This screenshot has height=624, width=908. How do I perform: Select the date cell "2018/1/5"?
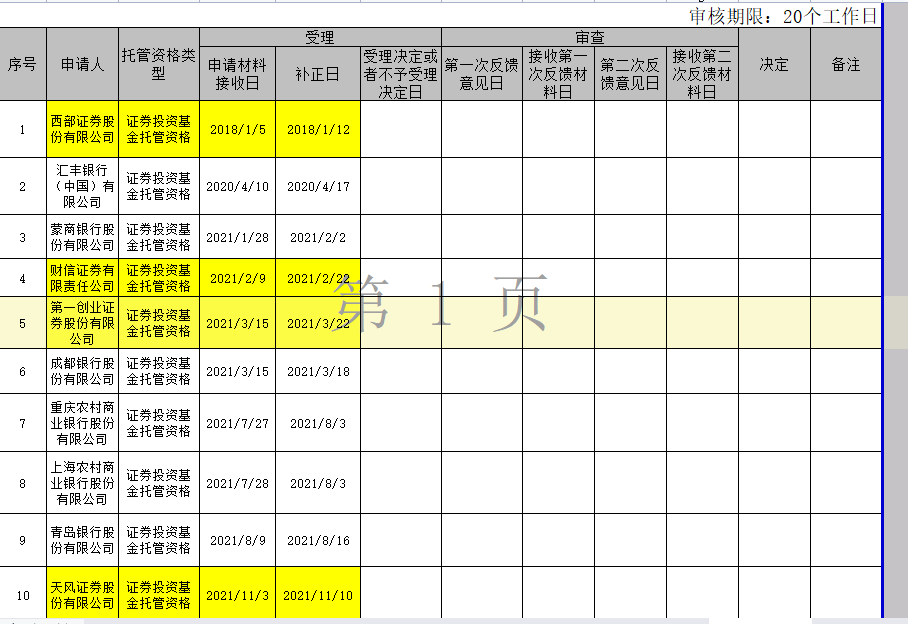(x=237, y=129)
